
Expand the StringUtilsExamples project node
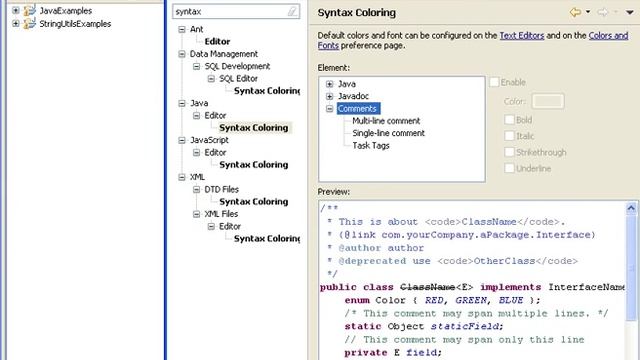click(x=16, y=24)
